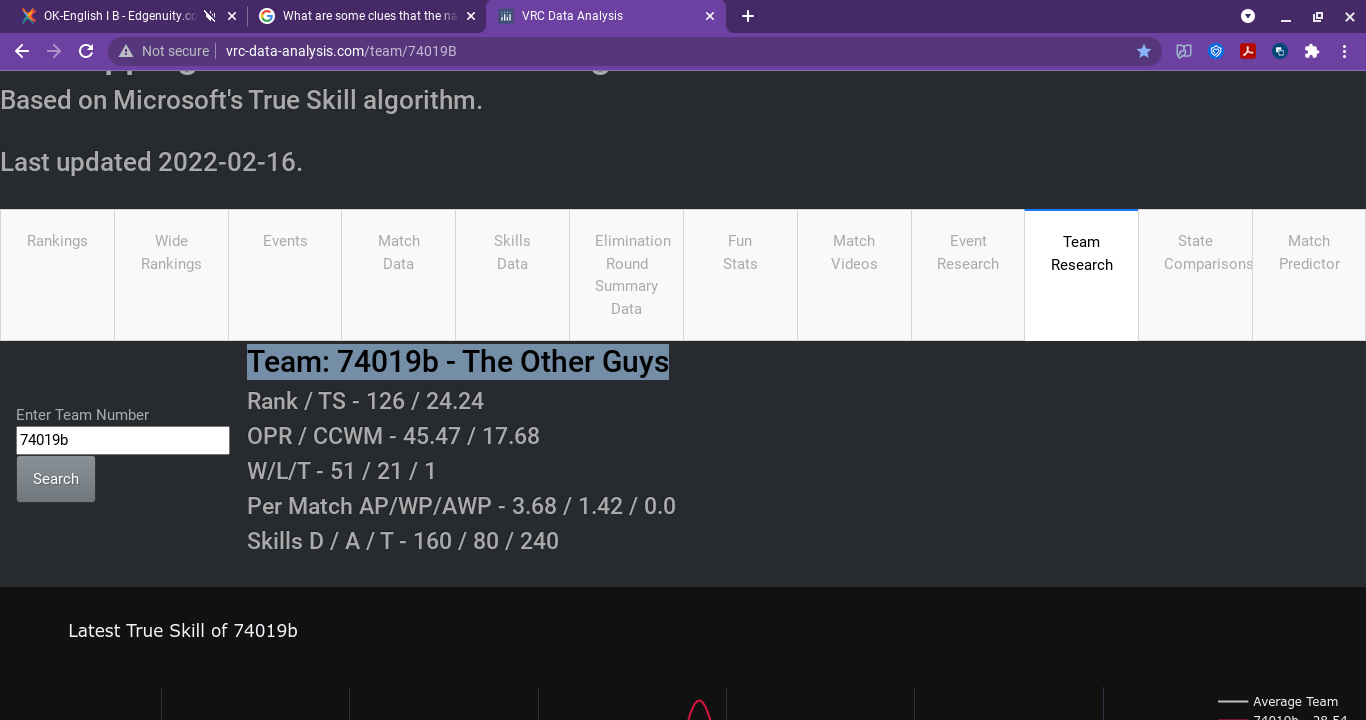
Task: Switch to the OK-English I B Edgenuity tab
Action: pyautogui.click(x=110, y=16)
